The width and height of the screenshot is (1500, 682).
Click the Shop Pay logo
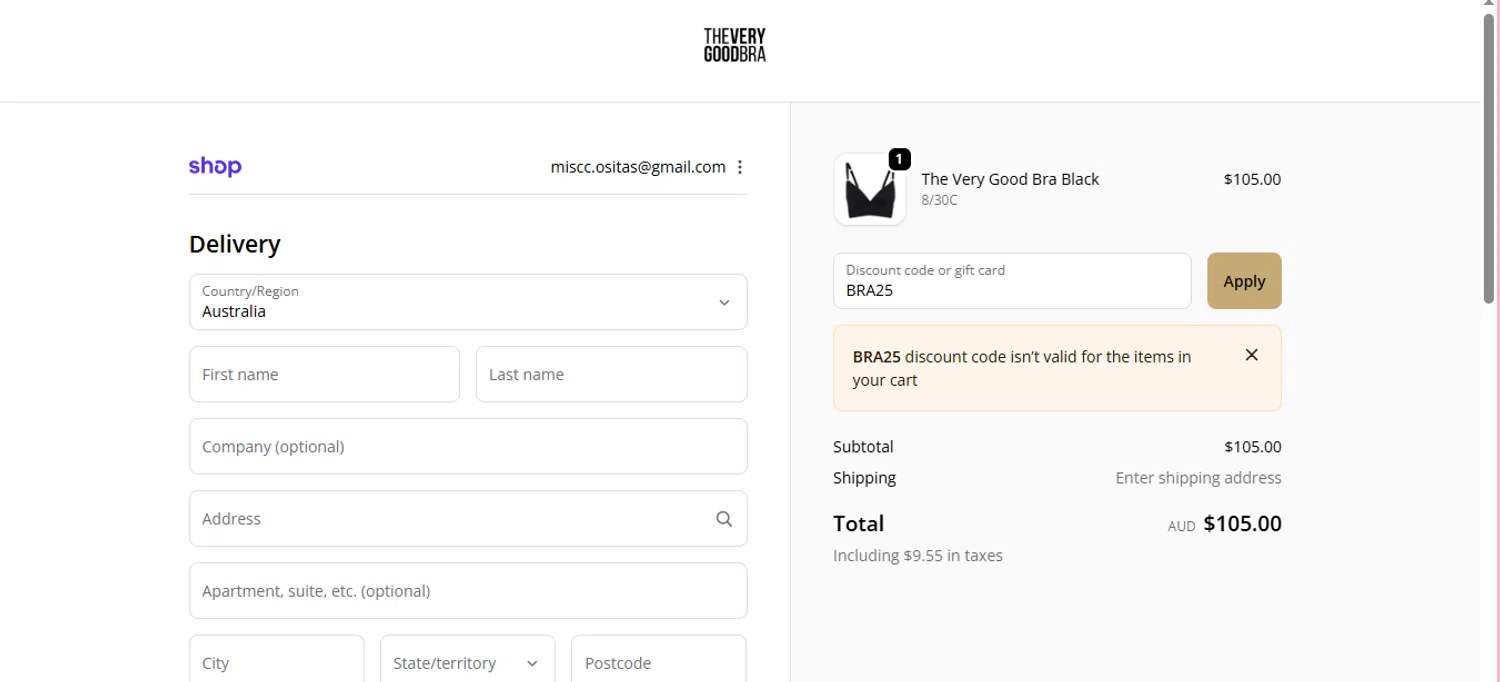pos(215,167)
